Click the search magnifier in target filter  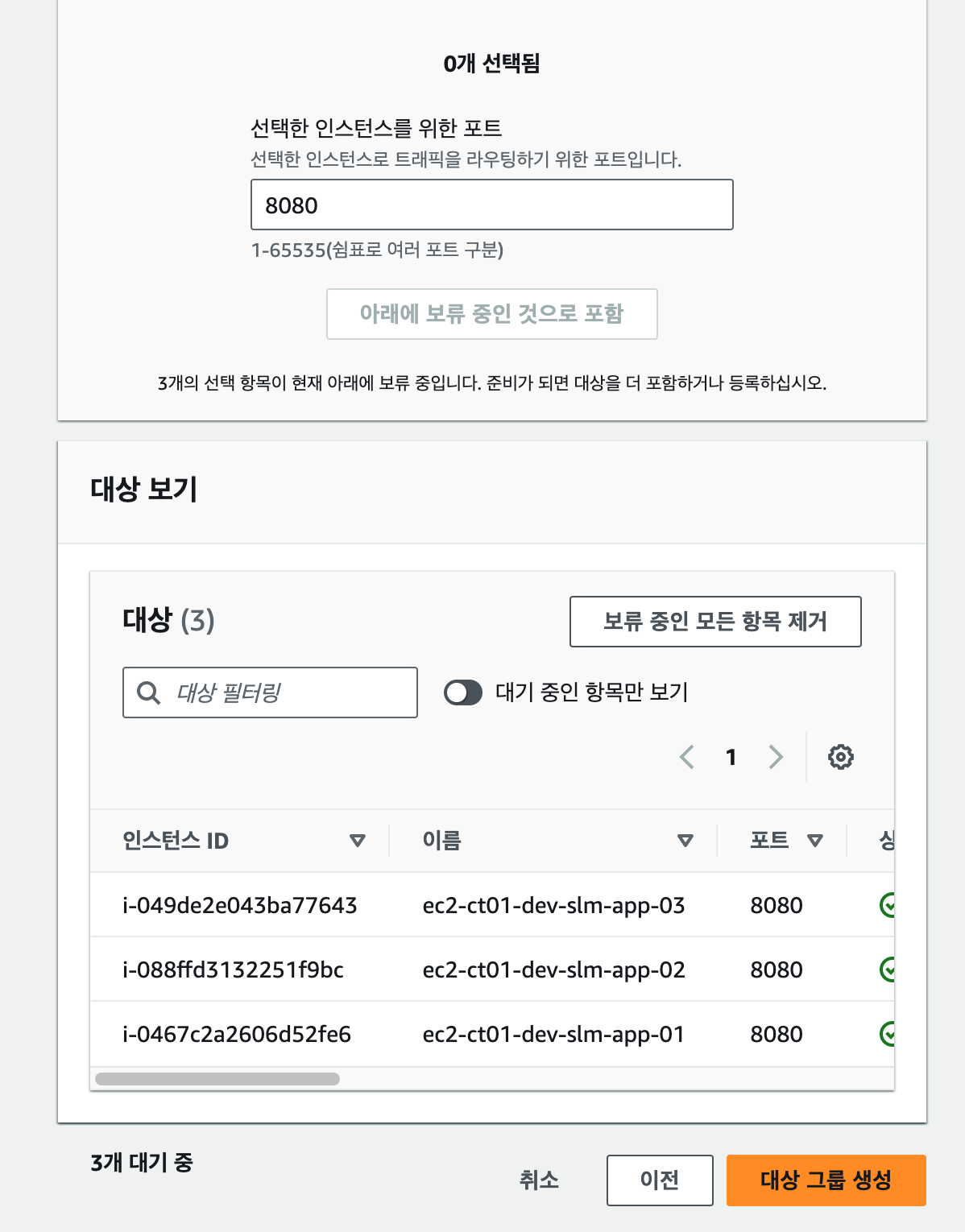tap(148, 692)
